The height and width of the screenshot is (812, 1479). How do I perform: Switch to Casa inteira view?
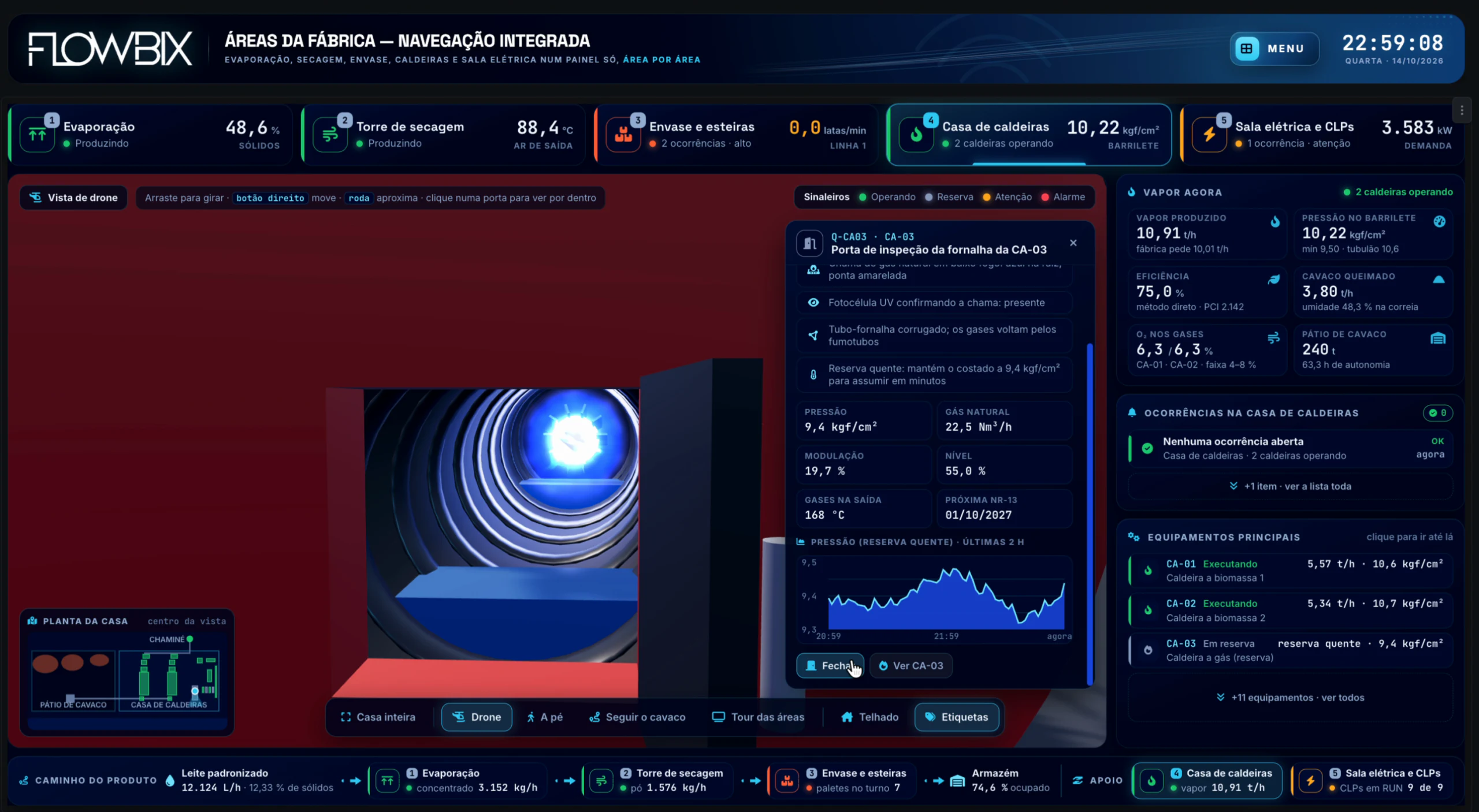[x=378, y=717]
